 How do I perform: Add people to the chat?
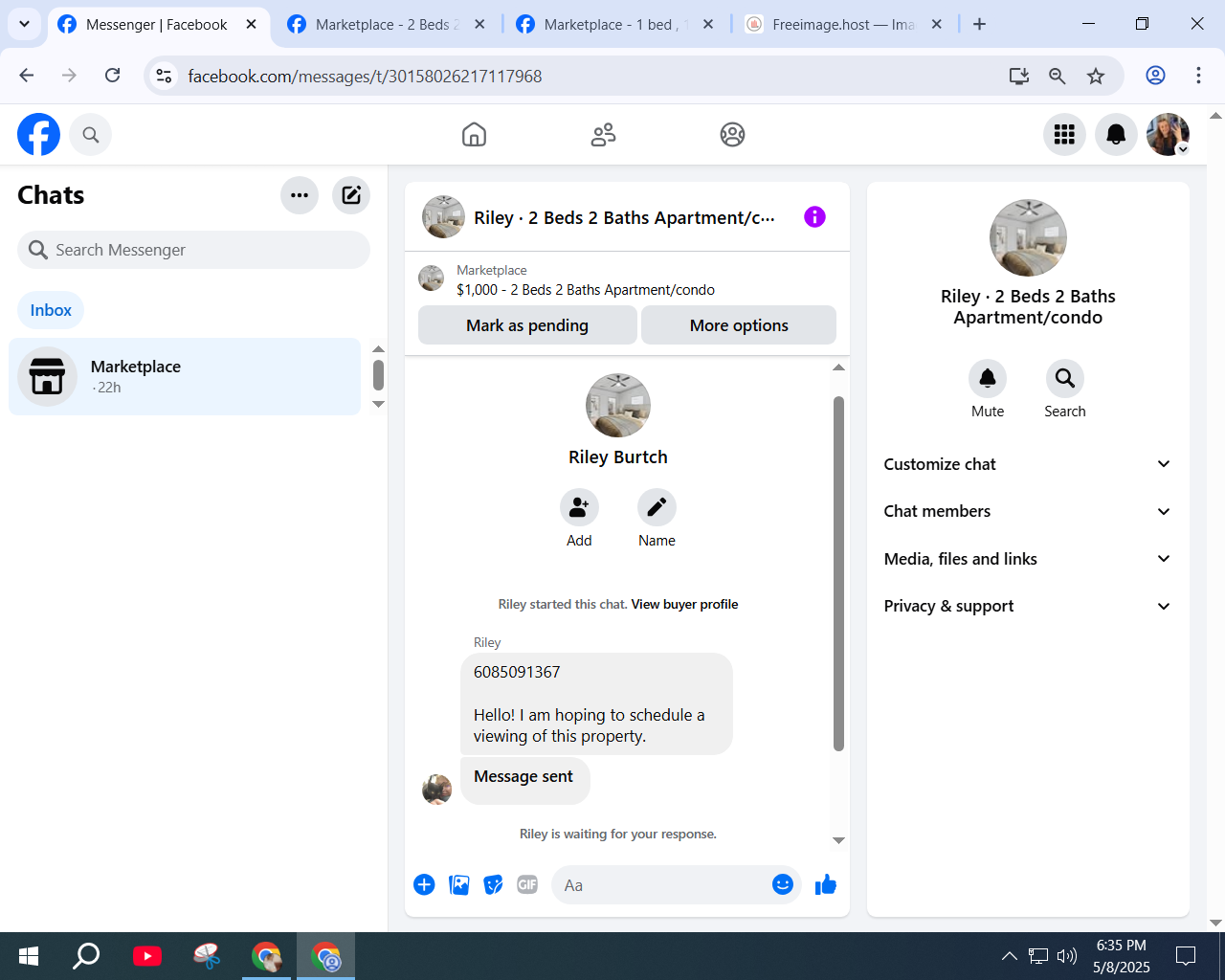(x=579, y=507)
